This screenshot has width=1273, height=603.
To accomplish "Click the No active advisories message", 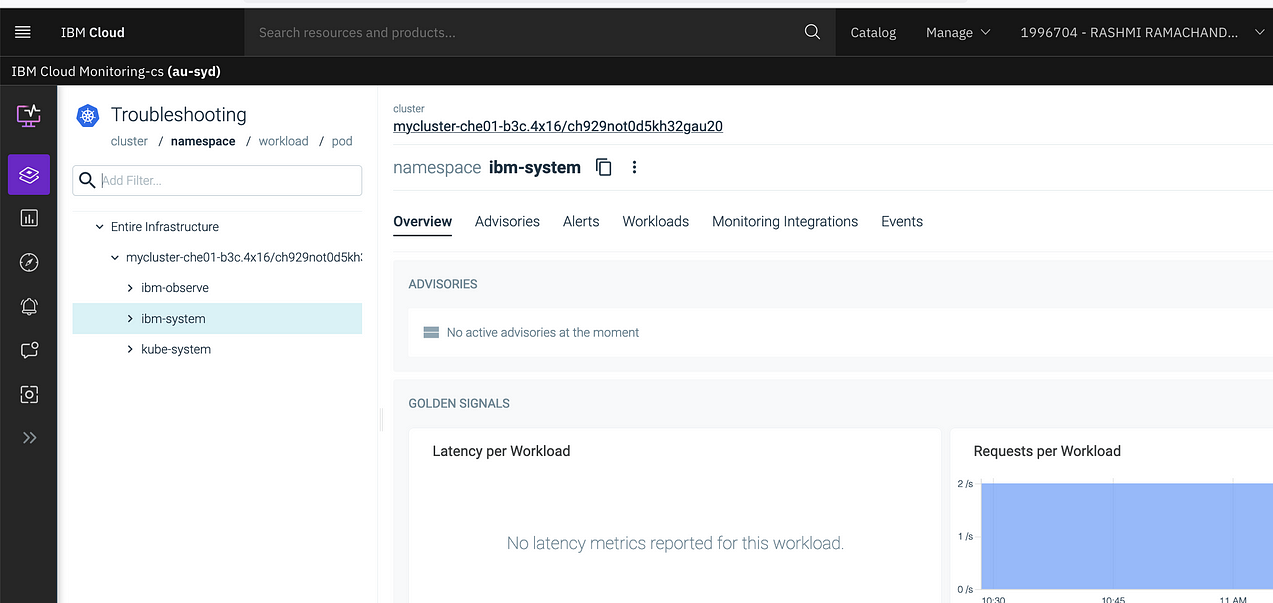I will tap(543, 333).
